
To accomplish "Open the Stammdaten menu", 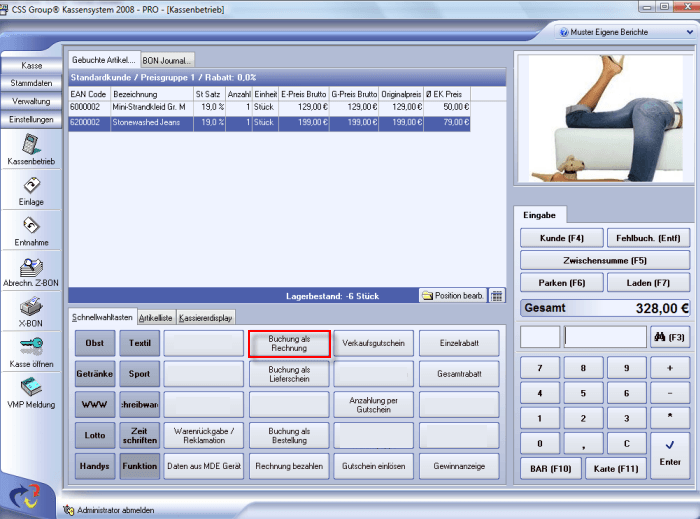I will click(x=31, y=83).
